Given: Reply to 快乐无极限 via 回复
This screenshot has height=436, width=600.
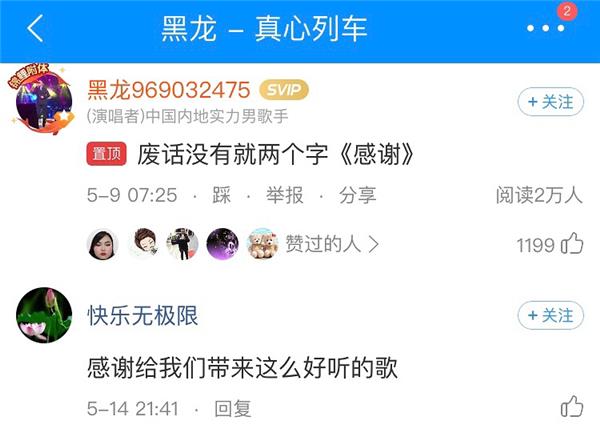Looking at the screenshot, I should [x=233, y=409].
